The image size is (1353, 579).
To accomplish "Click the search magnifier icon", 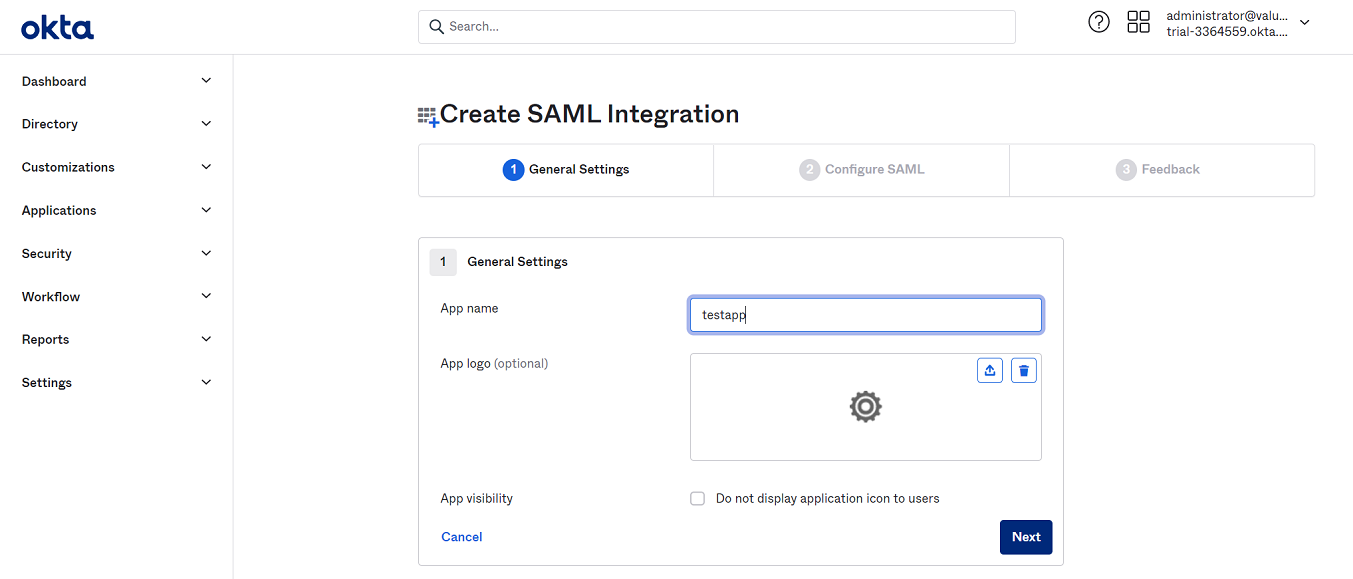I will coord(436,27).
